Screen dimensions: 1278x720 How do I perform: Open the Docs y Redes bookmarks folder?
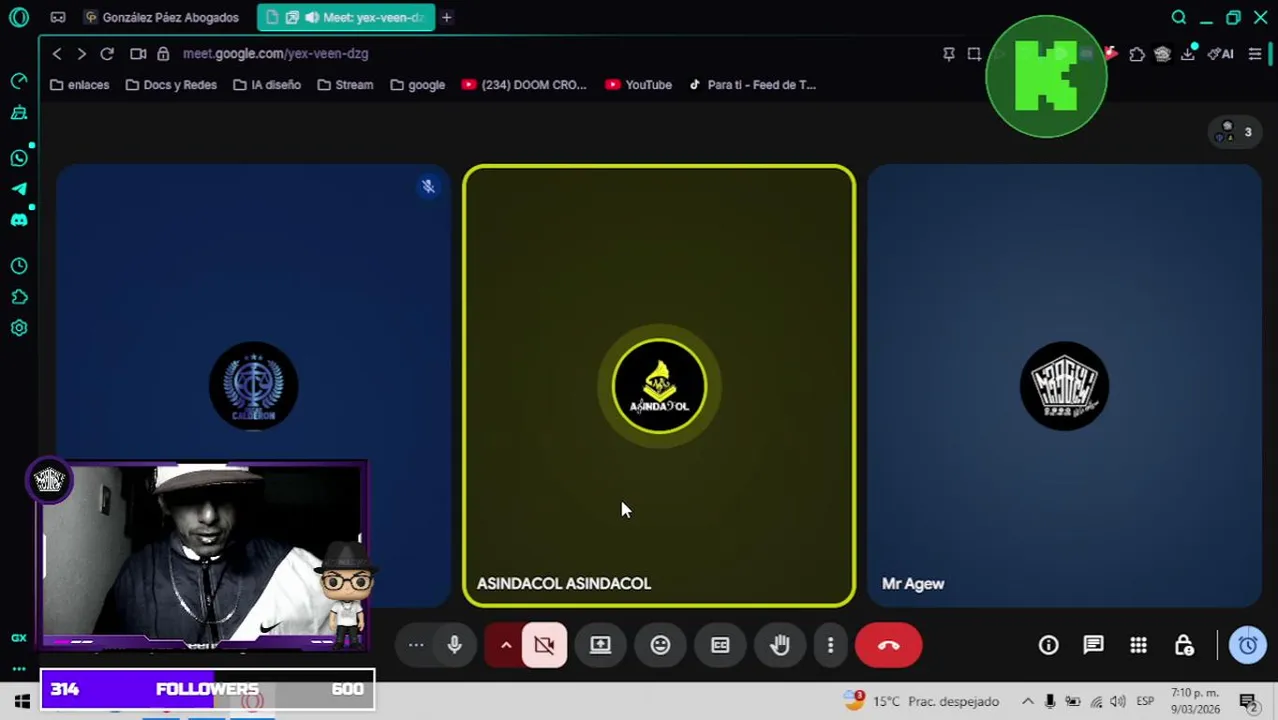171,85
